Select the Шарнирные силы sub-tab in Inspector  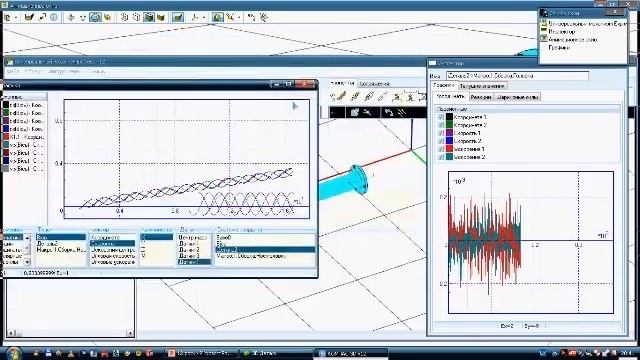(518, 97)
